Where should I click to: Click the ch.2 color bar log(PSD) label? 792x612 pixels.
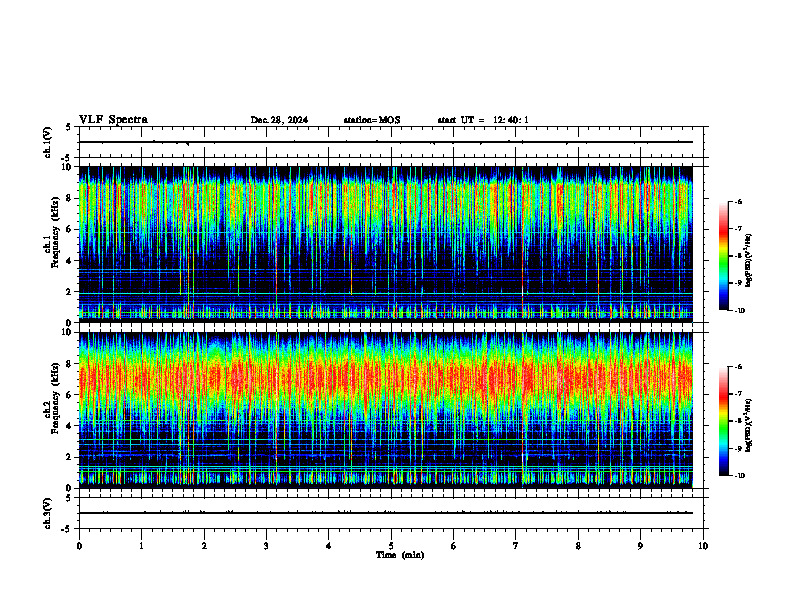(748, 426)
